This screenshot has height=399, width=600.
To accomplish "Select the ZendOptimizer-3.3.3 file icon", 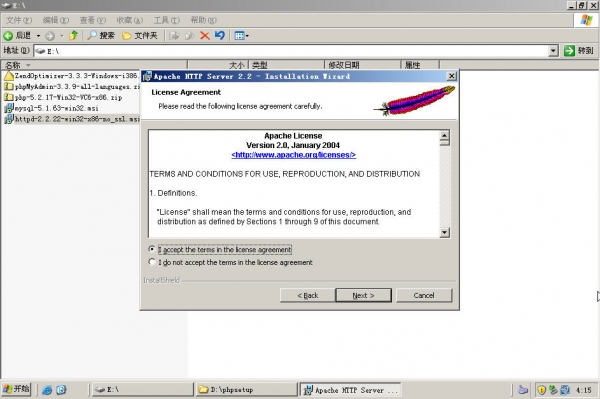I will tap(8, 76).
